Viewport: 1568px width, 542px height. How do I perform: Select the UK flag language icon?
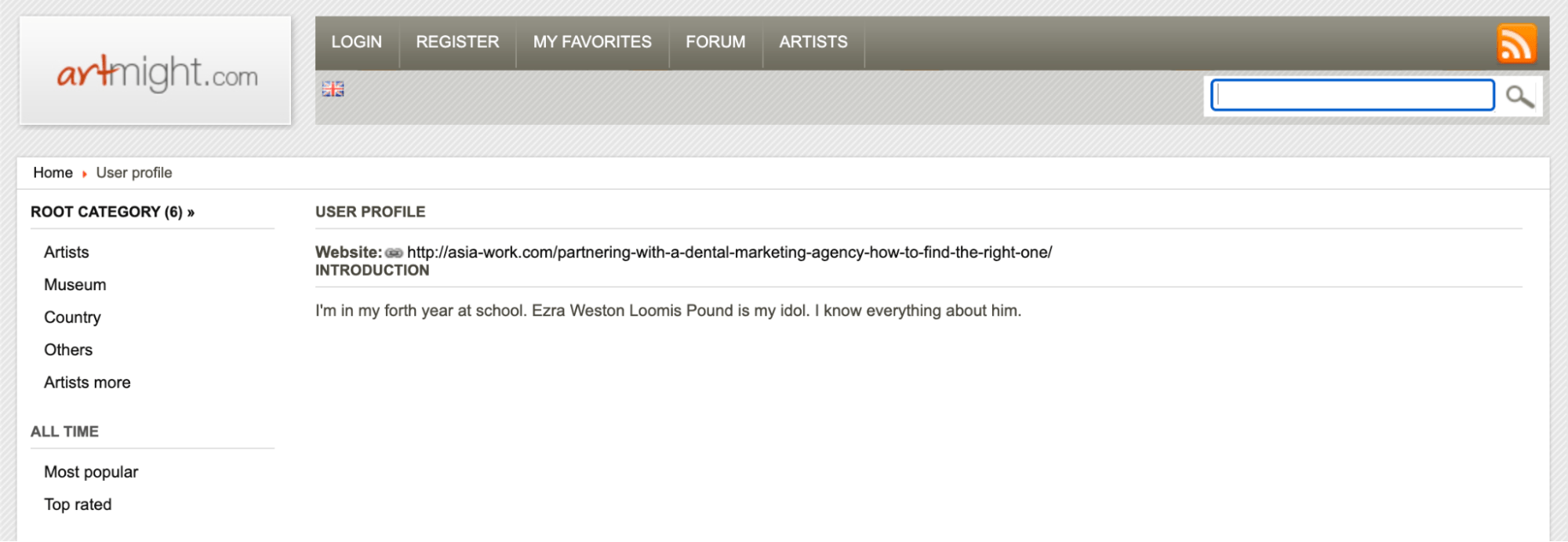coord(333,89)
